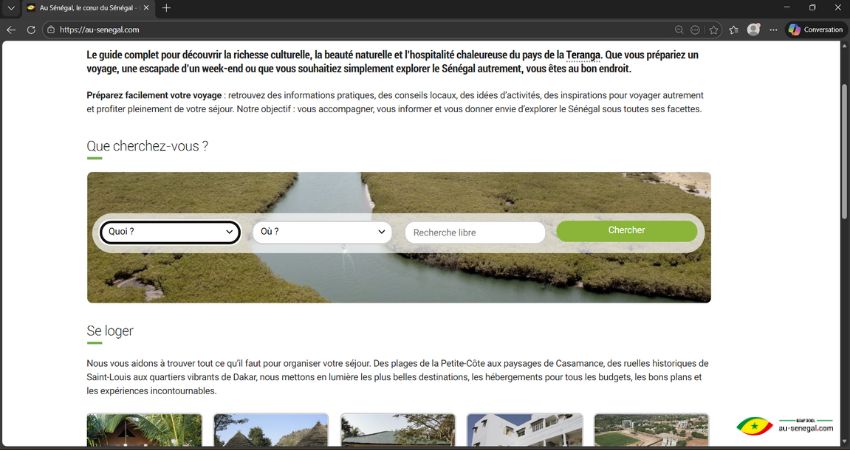Go back using the browser back arrow

tap(11, 30)
